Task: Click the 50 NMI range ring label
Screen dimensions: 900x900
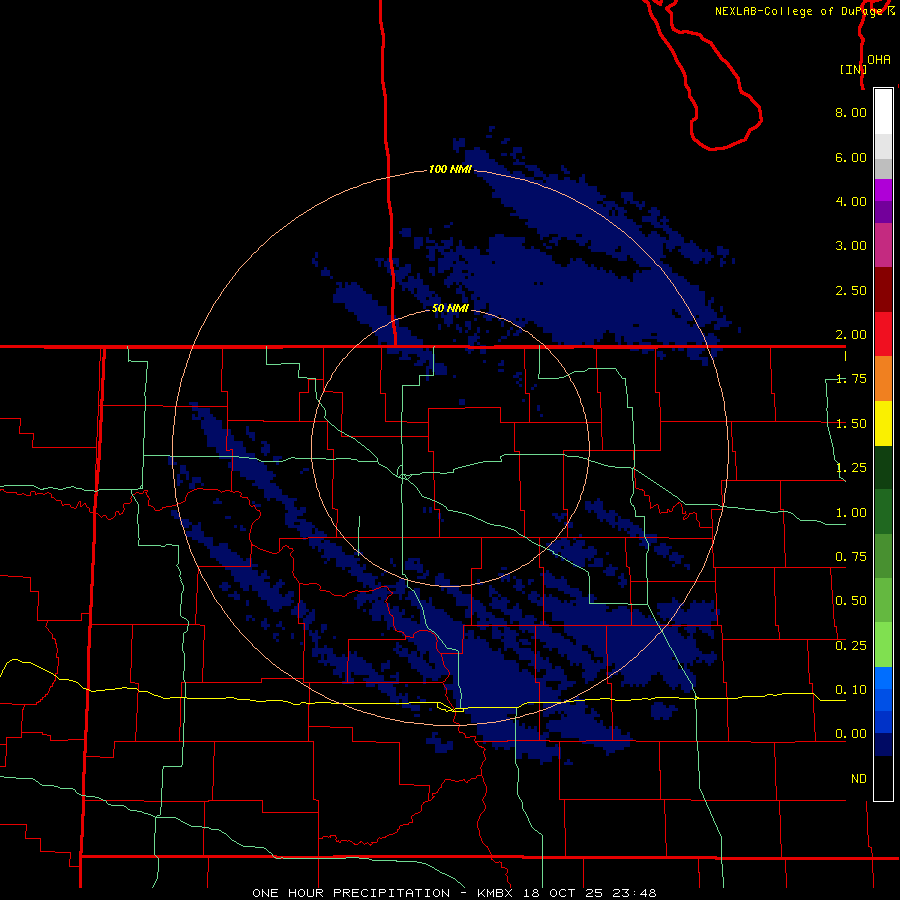Action: coord(450,308)
